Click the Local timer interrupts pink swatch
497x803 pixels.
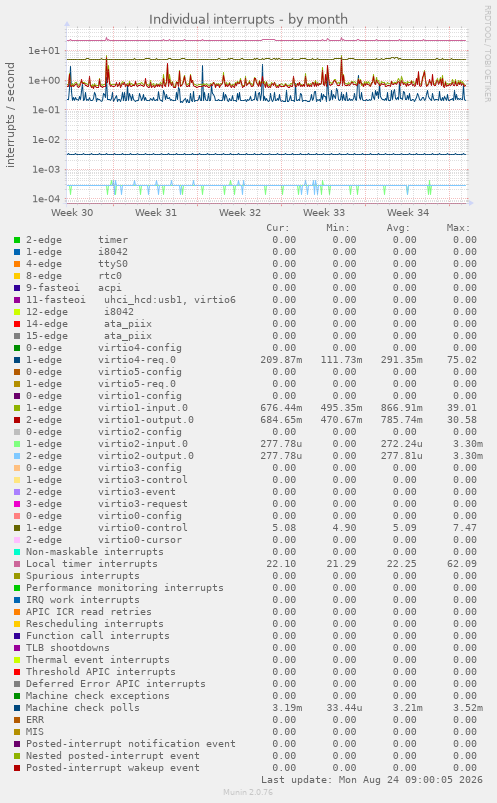(17, 564)
